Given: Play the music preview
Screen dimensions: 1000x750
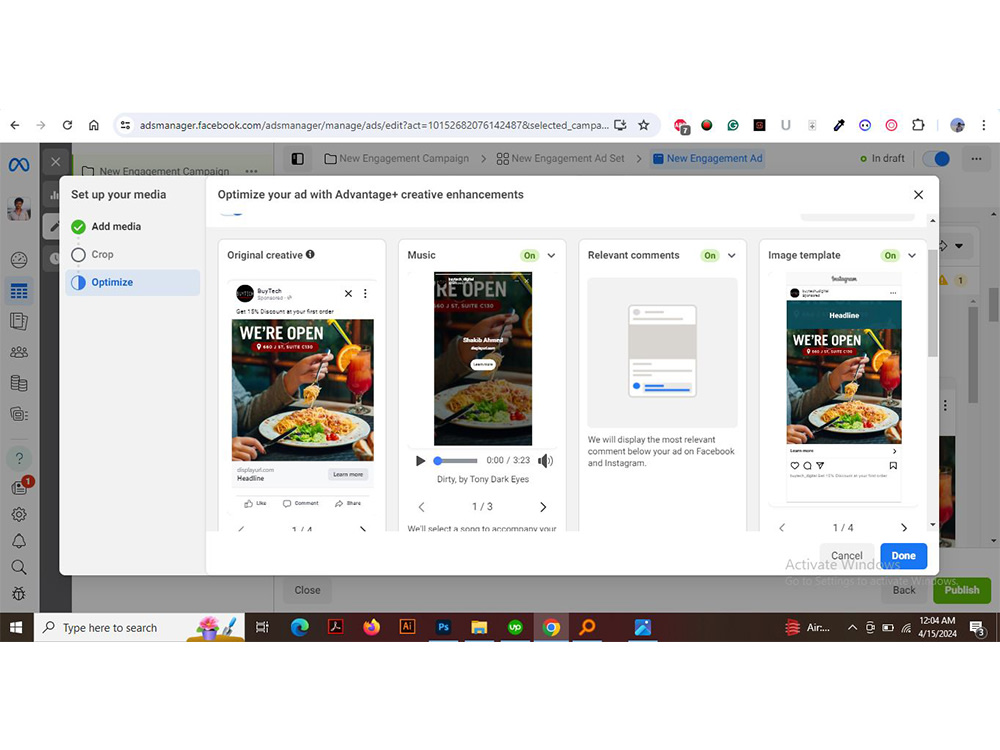Looking at the screenshot, I should coord(420,460).
